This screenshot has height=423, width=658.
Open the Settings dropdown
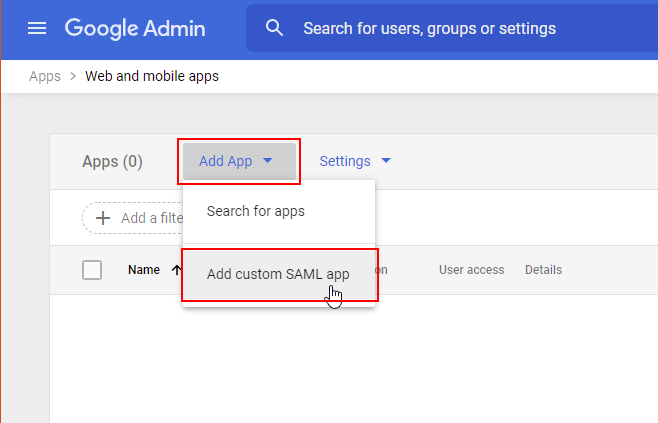click(355, 161)
